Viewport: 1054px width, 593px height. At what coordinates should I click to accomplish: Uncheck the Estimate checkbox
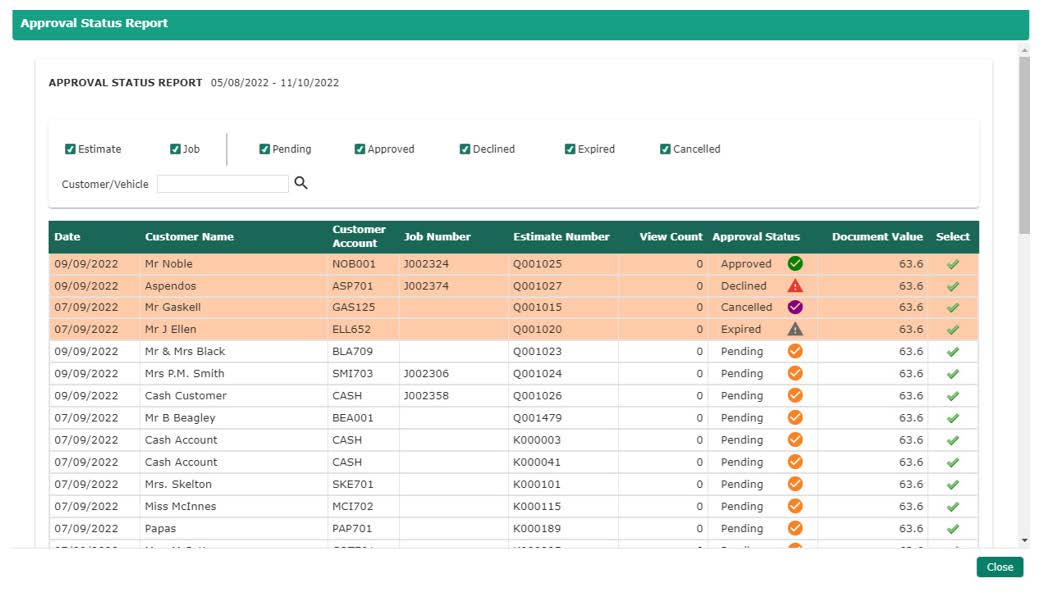70,149
